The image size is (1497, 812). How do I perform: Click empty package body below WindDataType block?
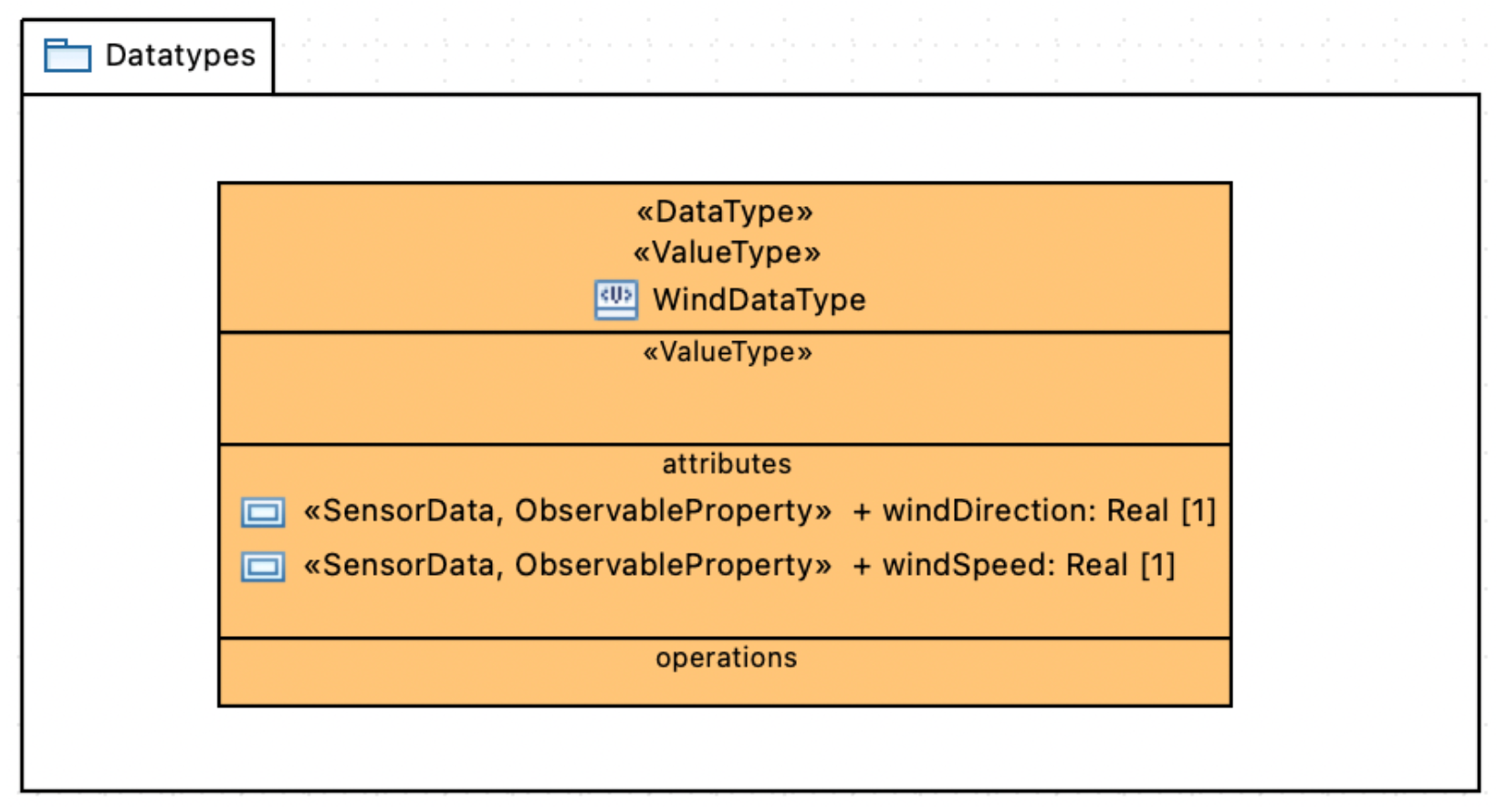(x=727, y=748)
